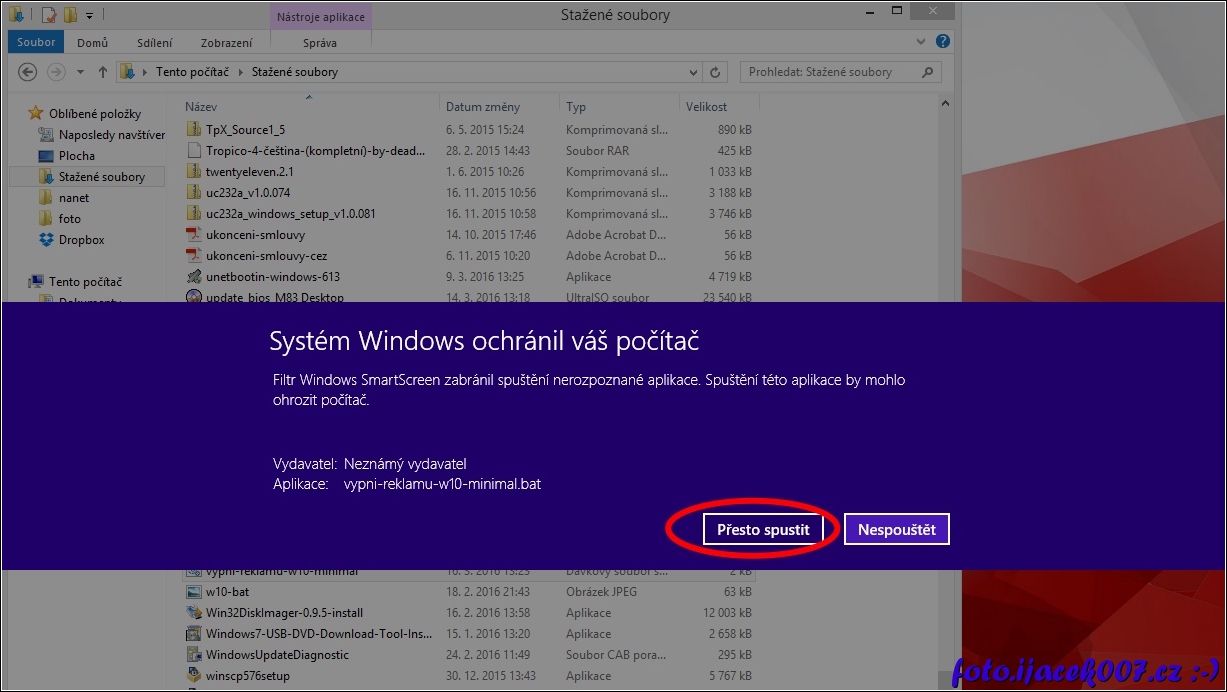Select the unetbootin-windows-613 application icon

point(194,277)
